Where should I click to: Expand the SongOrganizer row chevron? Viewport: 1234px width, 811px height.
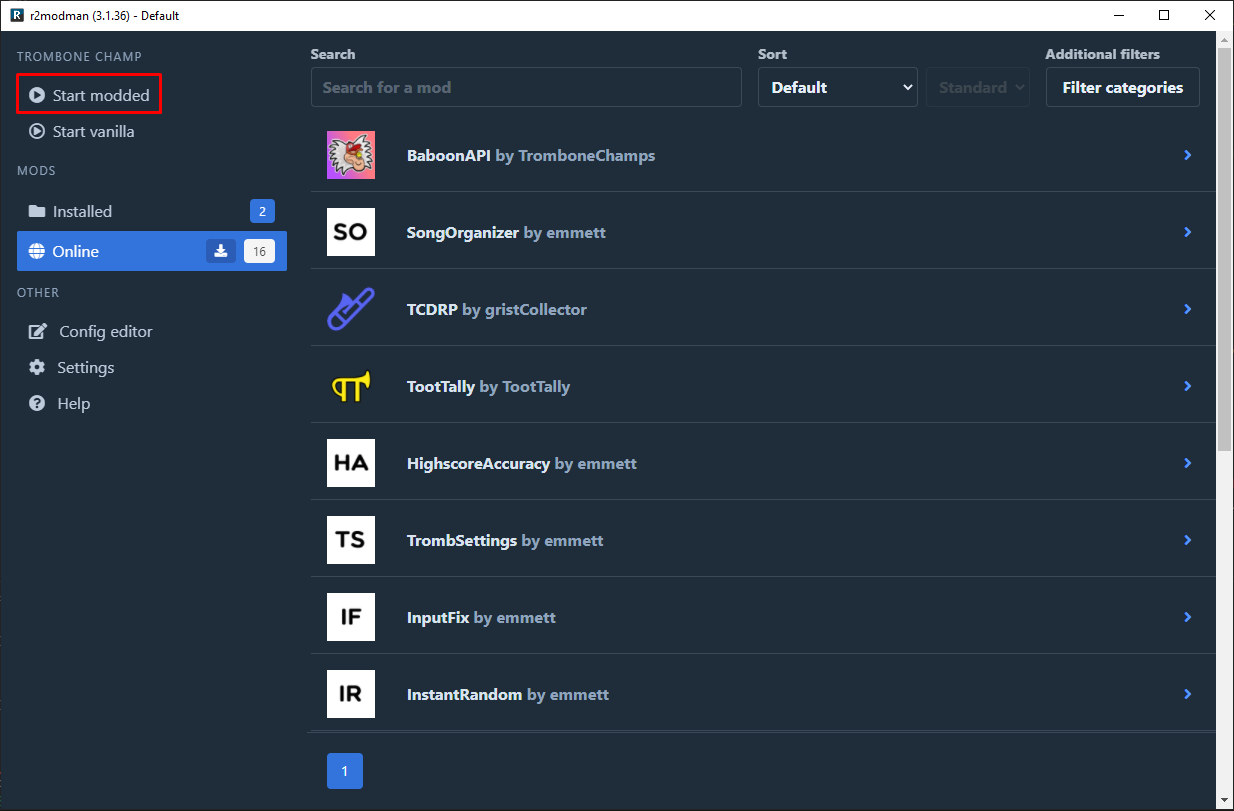click(1188, 232)
